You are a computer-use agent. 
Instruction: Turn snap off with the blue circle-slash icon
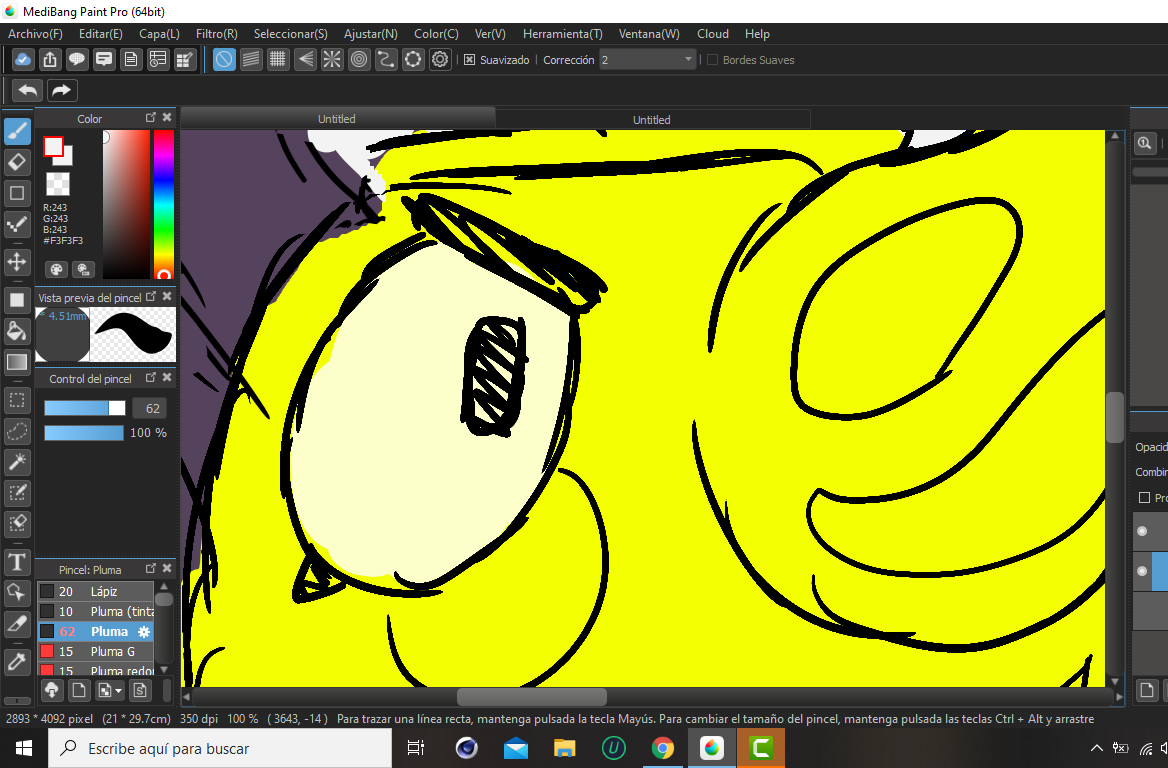click(x=224, y=60)
